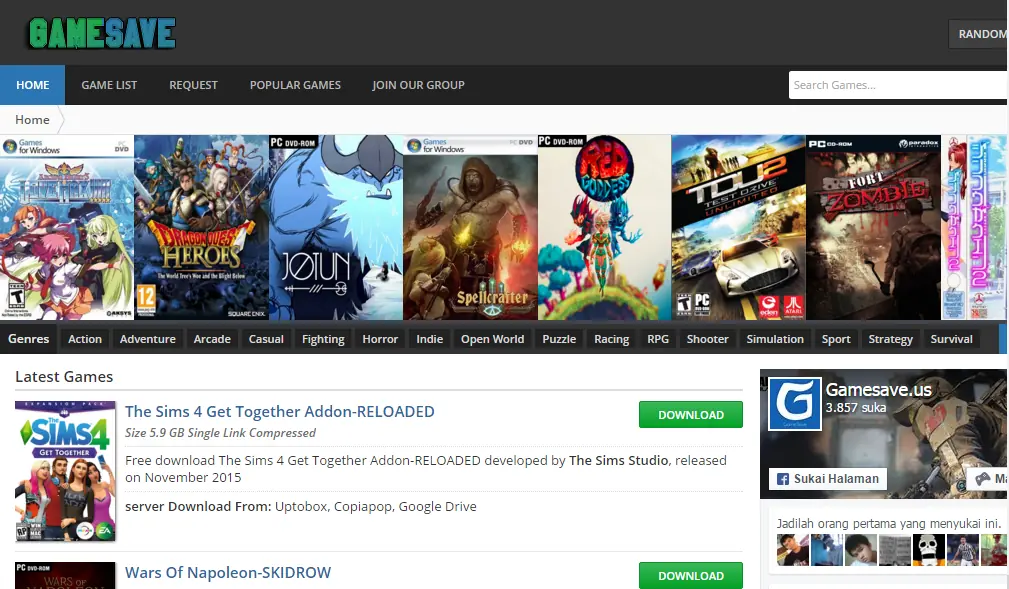Open the Spellcrafter game cover

coord(470,227)
